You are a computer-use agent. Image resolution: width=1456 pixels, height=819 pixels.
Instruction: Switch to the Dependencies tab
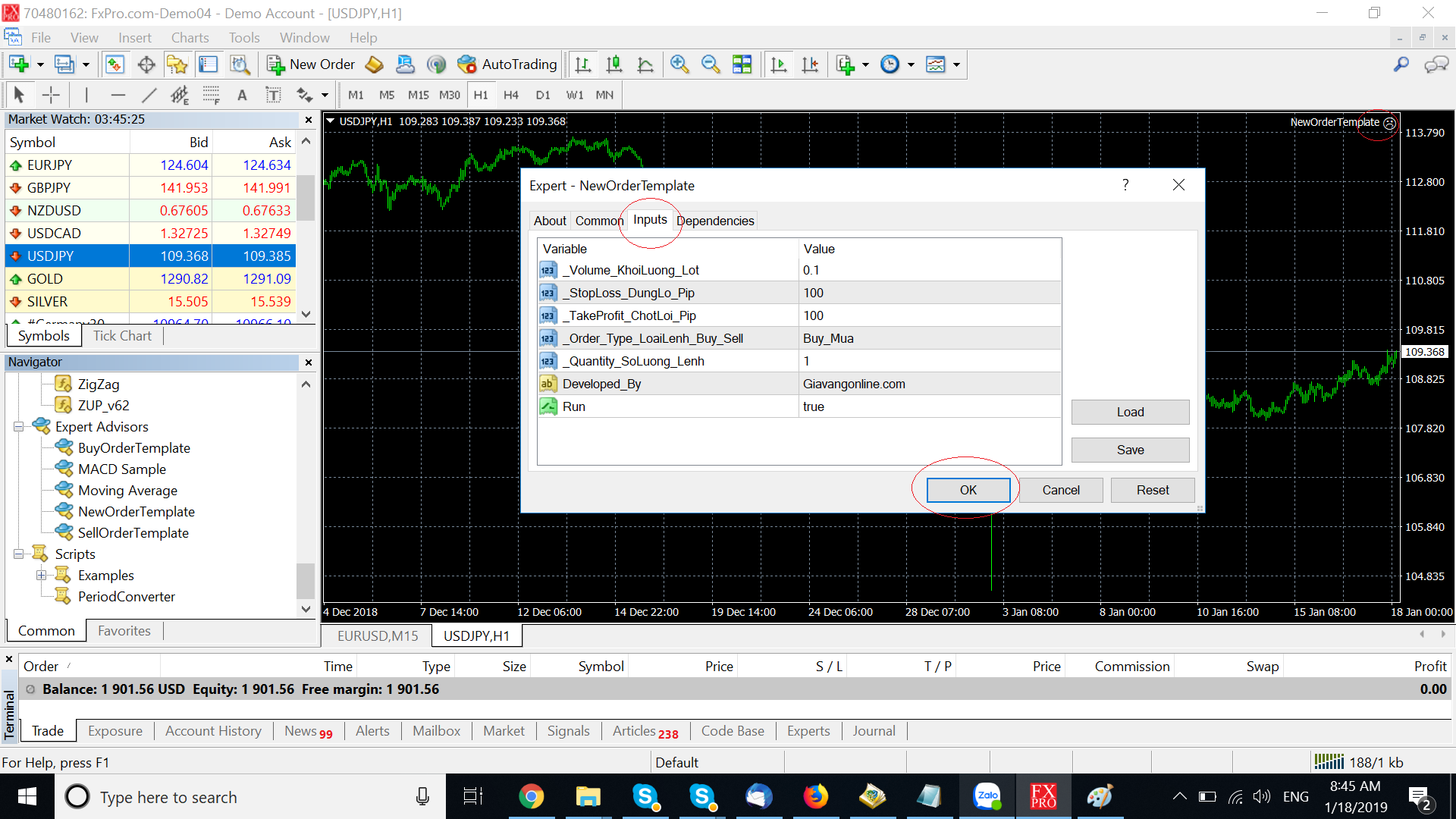715,221
